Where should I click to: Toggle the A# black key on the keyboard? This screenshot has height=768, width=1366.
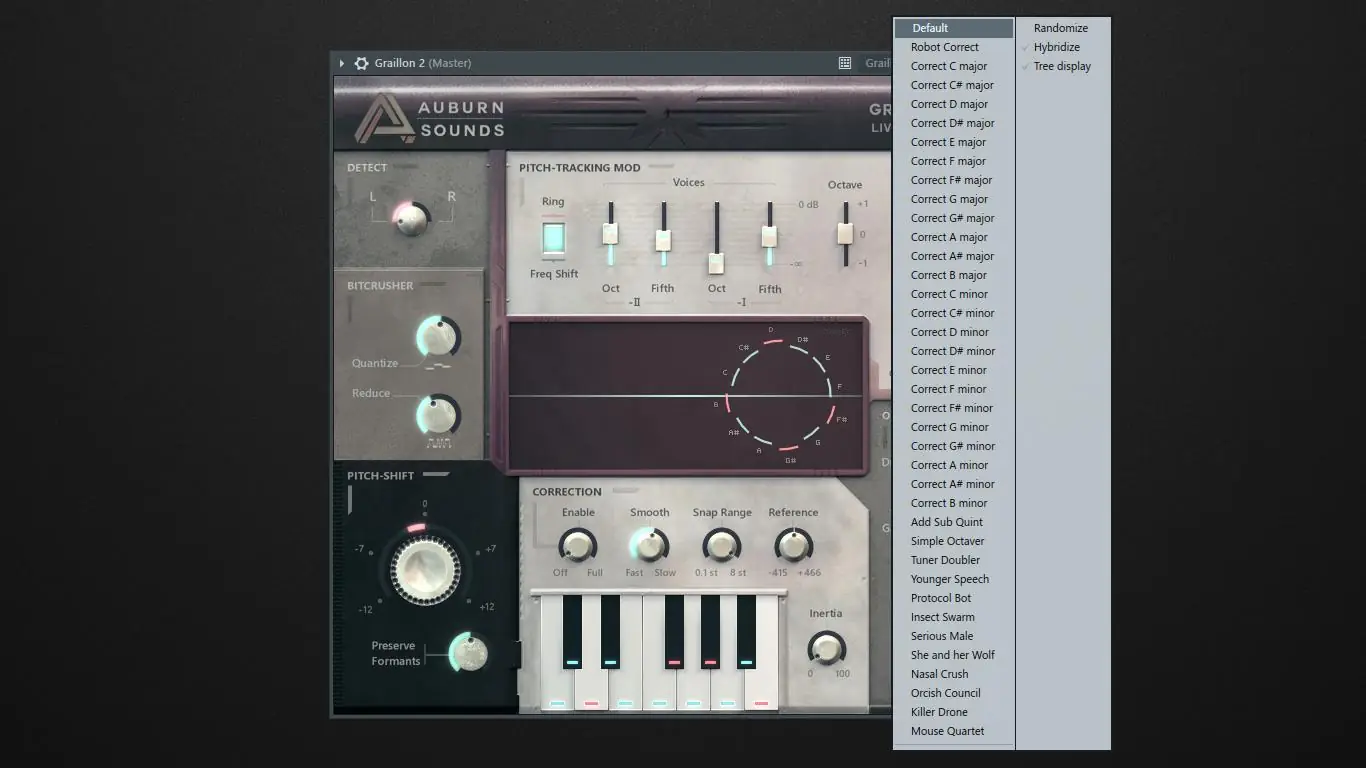(x=746, y=632)
